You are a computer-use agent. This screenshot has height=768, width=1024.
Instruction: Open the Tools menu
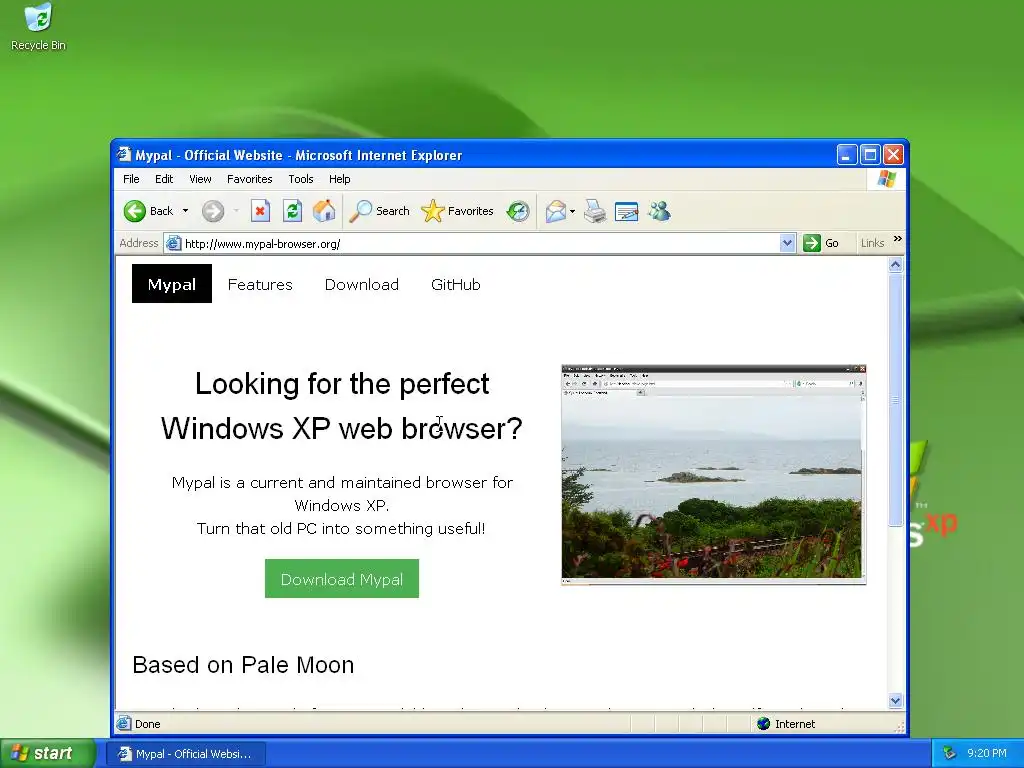coord(301,179)
